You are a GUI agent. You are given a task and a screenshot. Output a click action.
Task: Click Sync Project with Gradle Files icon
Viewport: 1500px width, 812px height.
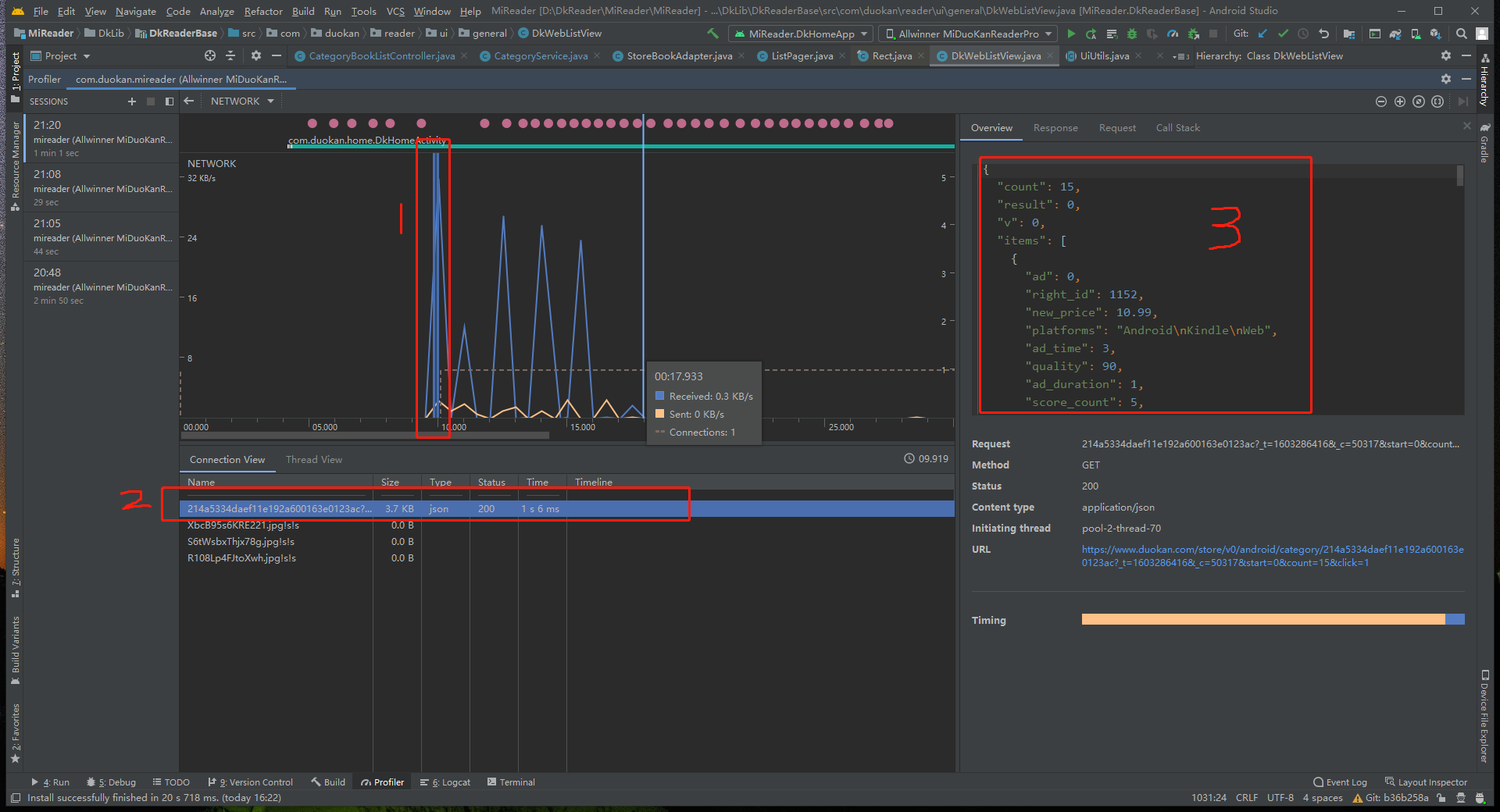click(1395, 34)
